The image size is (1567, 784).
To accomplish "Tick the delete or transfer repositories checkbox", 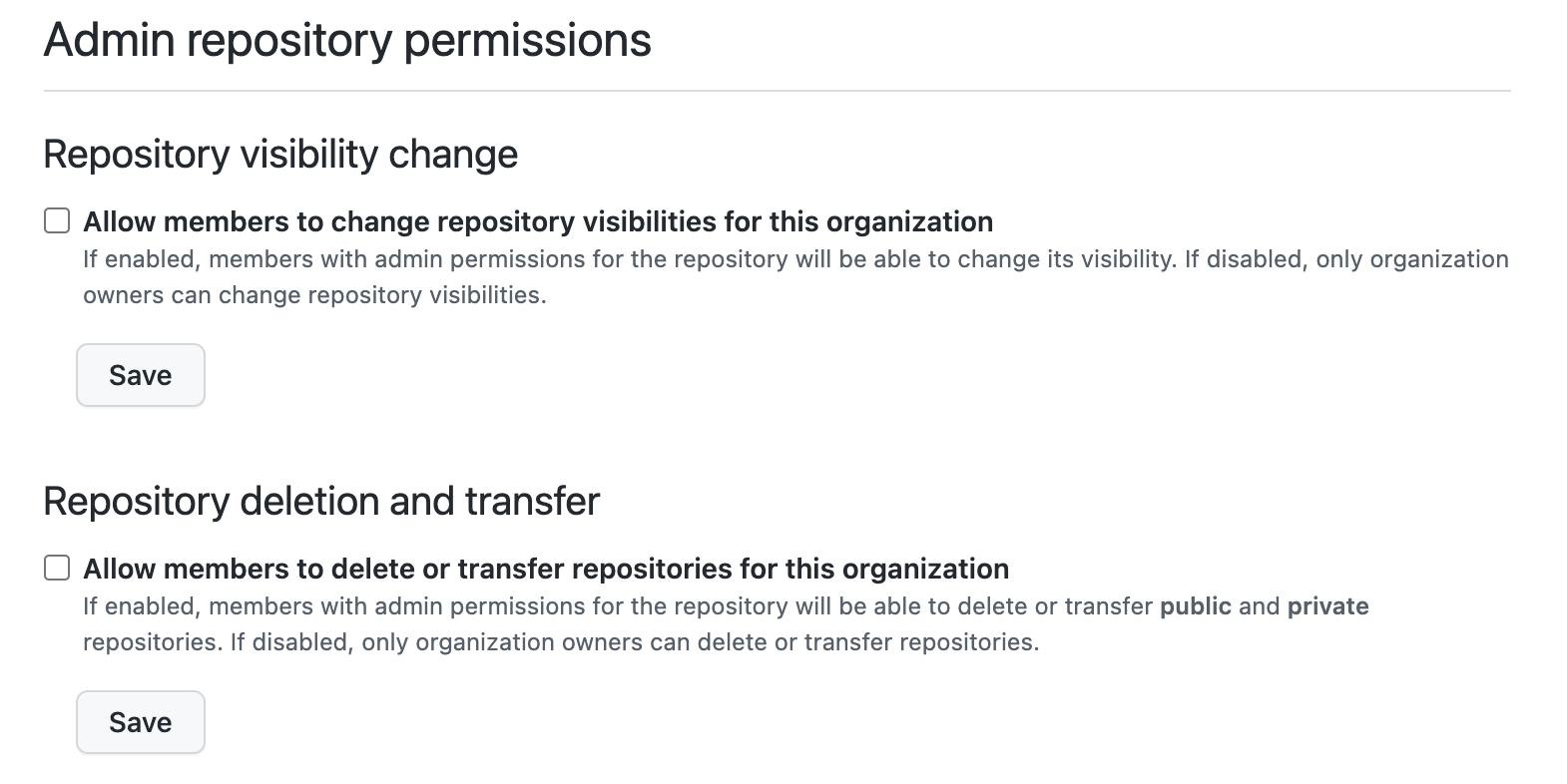I will tap(57, 568).
